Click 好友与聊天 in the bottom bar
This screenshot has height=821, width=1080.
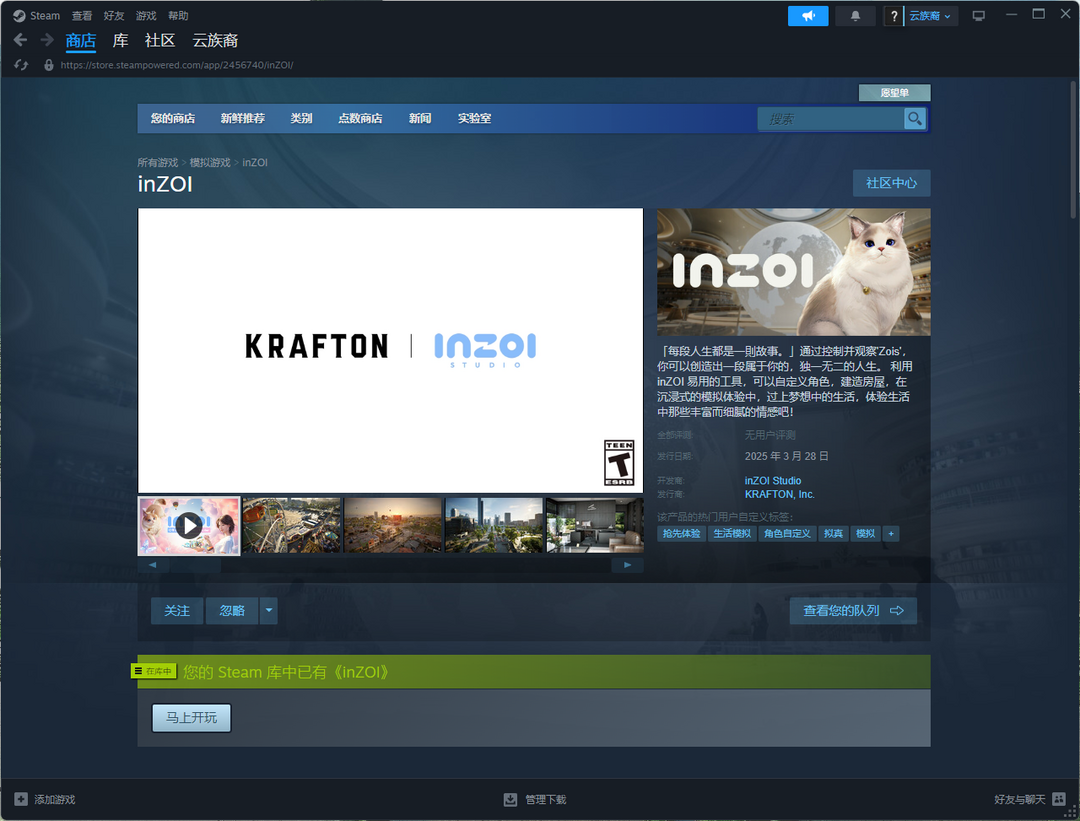coord(1019,799)
